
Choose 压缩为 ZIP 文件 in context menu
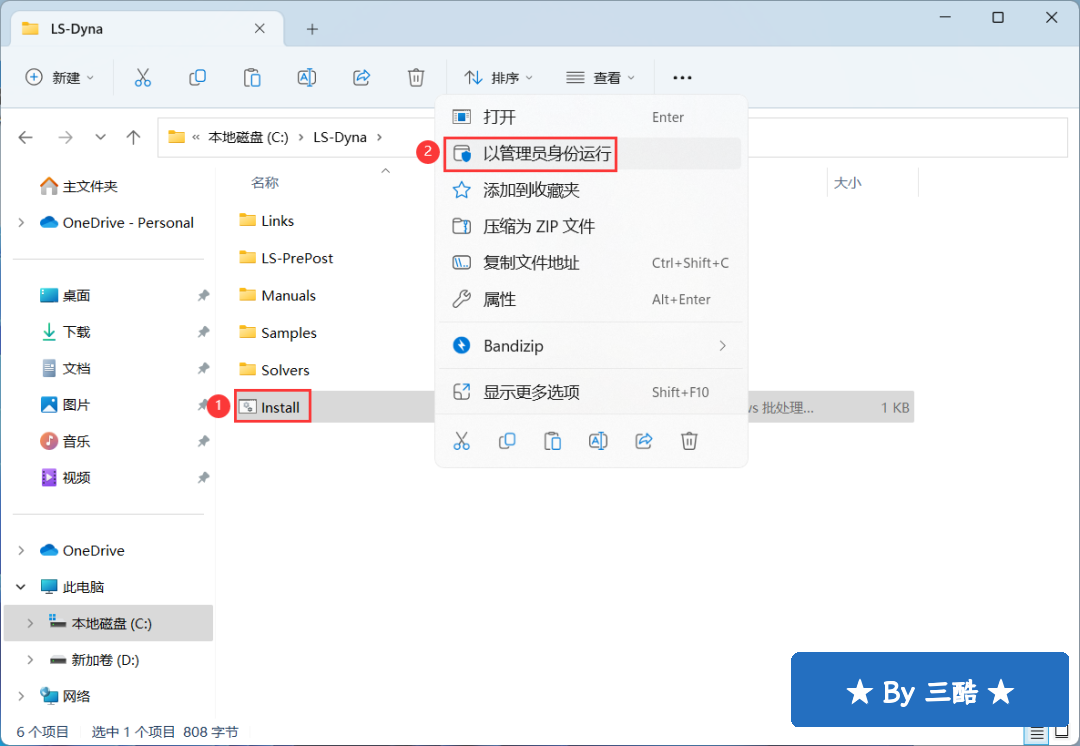[590, 227]
